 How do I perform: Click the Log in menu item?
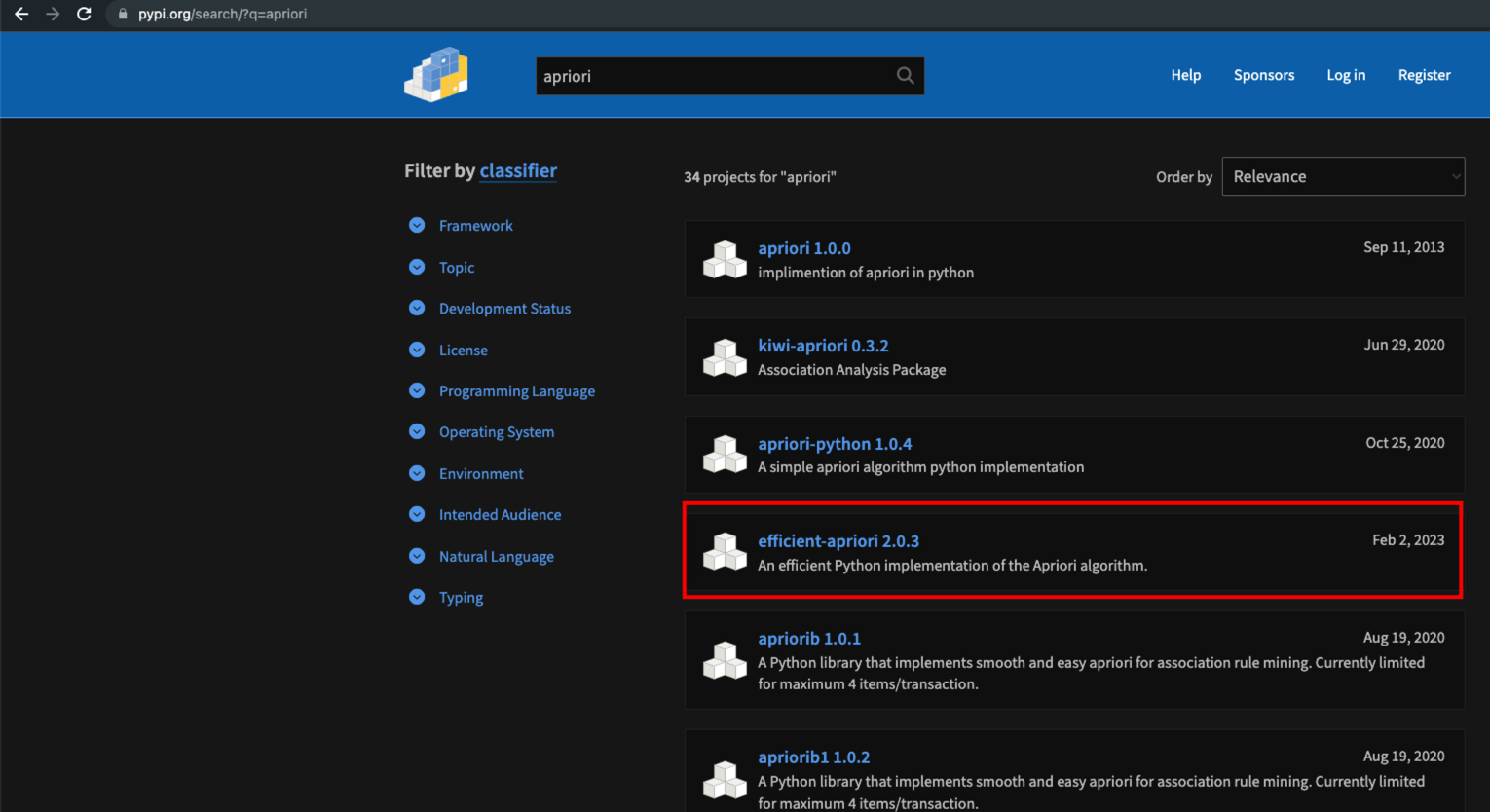pyautogui.click(x=1346, y=75)
